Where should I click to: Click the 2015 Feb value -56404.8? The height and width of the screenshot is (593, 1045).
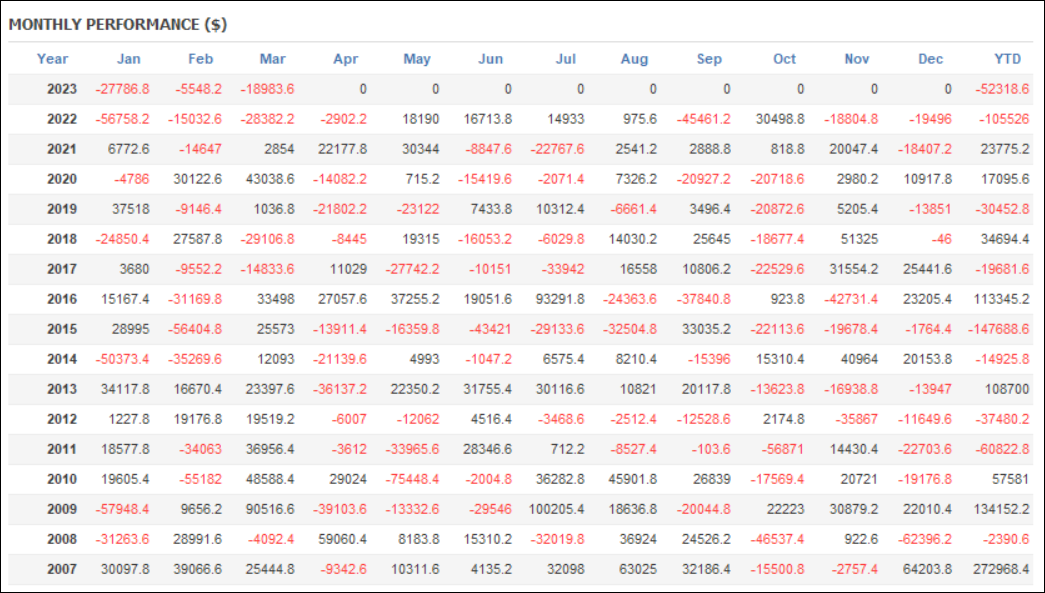point(195,328)
